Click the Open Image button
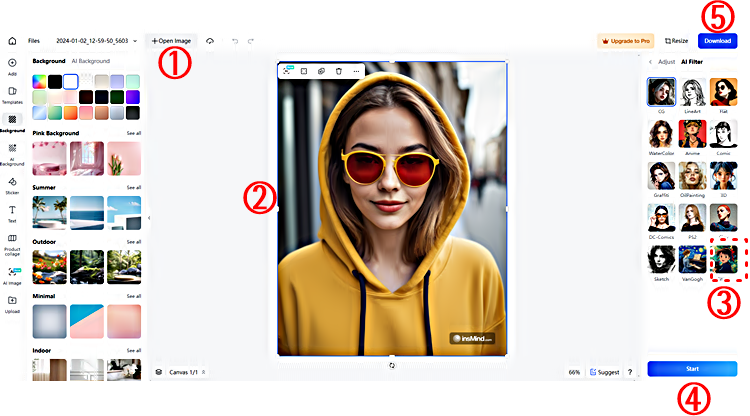The width and height of the screenshot is (750, 416). click(x=171, y=41)
